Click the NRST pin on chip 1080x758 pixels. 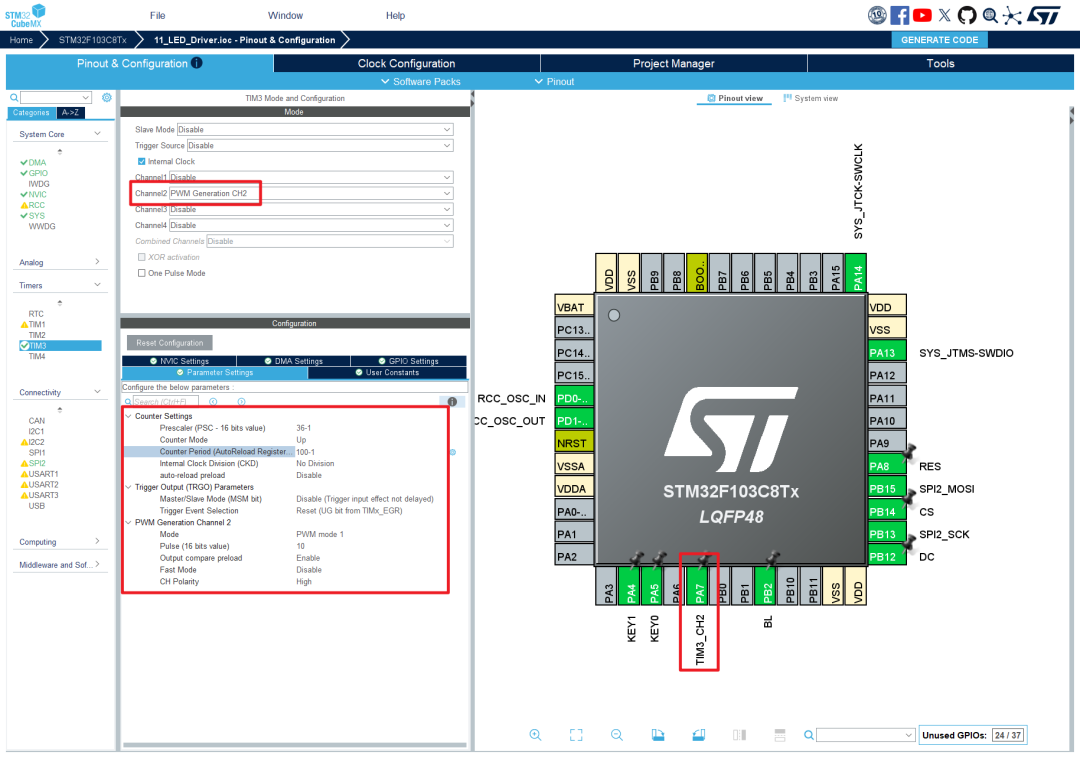(574, 443)
